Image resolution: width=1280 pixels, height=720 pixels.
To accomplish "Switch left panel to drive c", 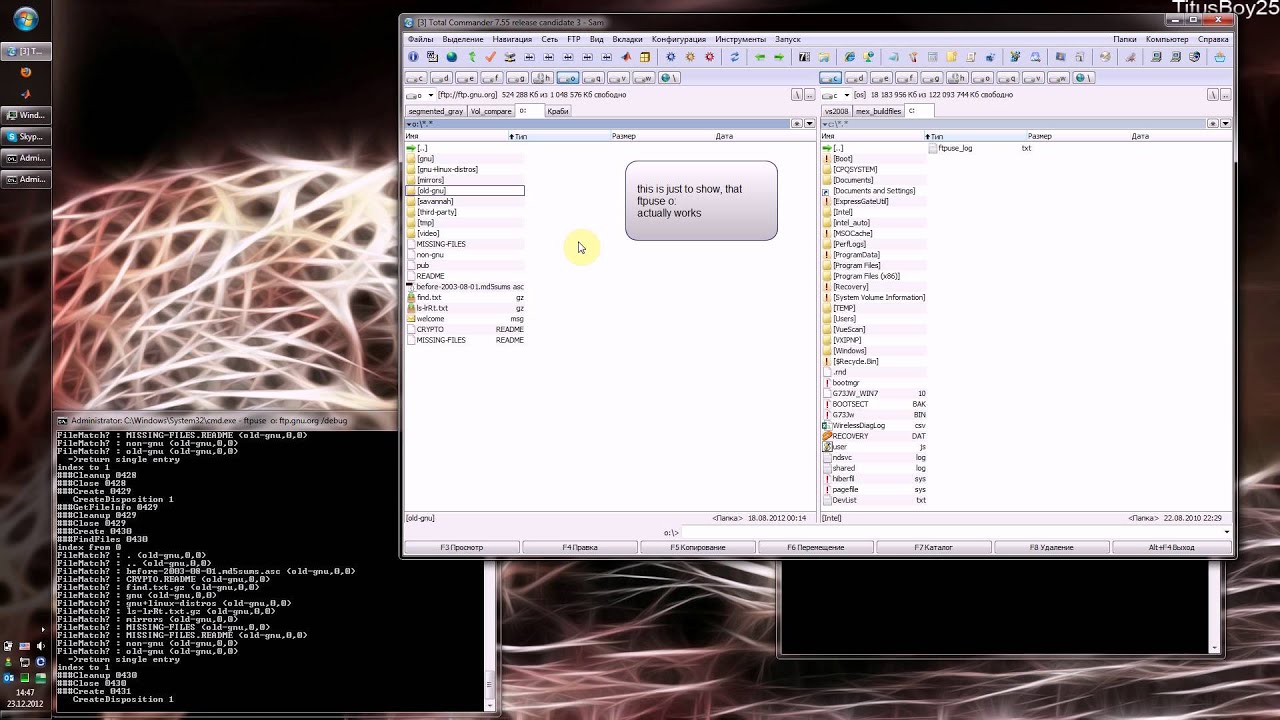I will pos(417,78).
